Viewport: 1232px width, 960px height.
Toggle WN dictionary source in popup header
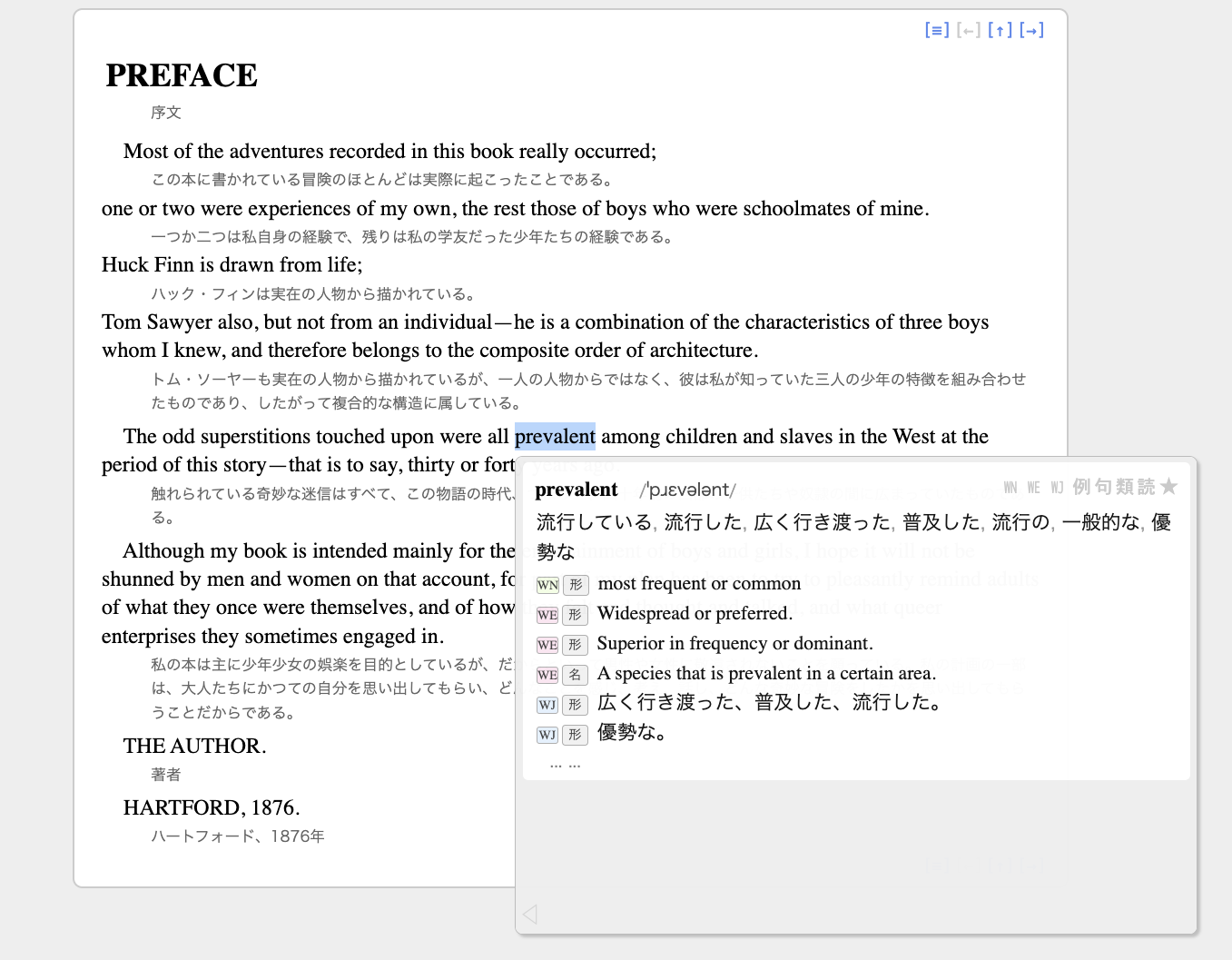(x=1010, y=488)
